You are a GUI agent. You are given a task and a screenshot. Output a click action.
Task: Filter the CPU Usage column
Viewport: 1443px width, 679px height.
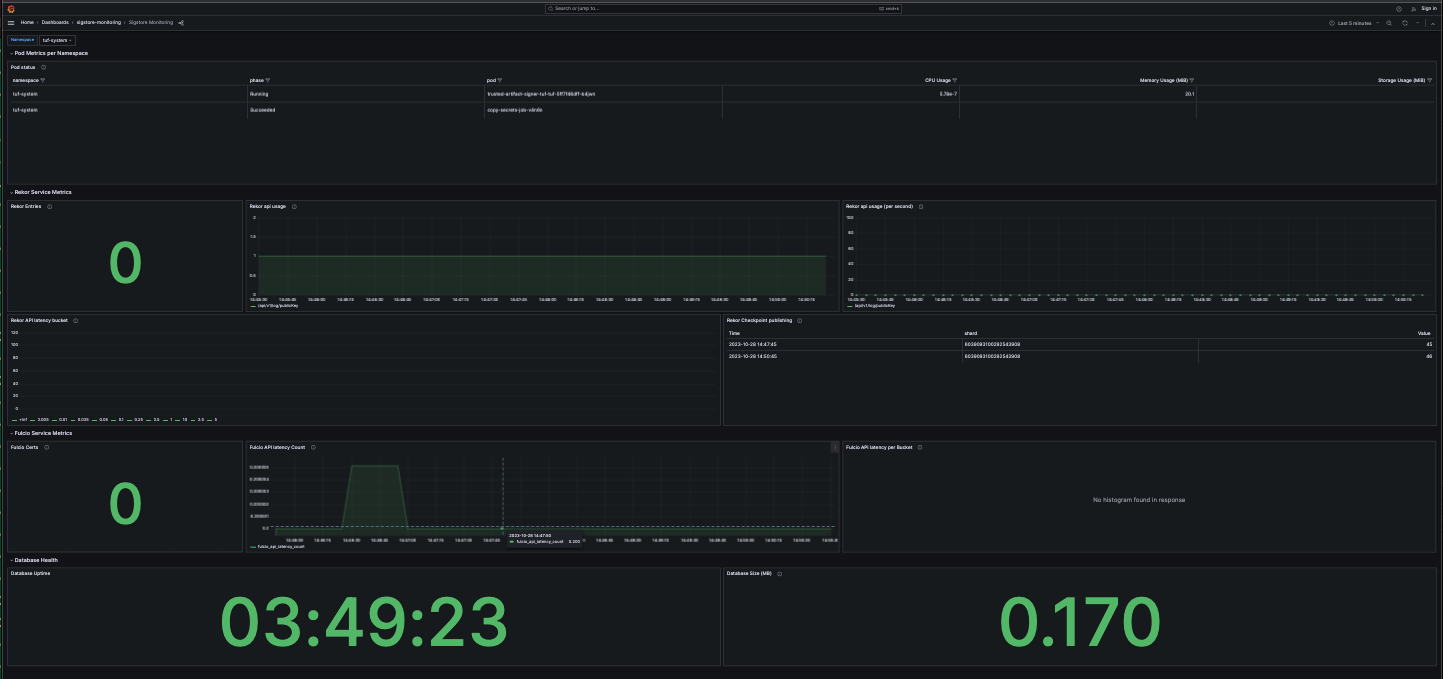(x=954, y=80)
